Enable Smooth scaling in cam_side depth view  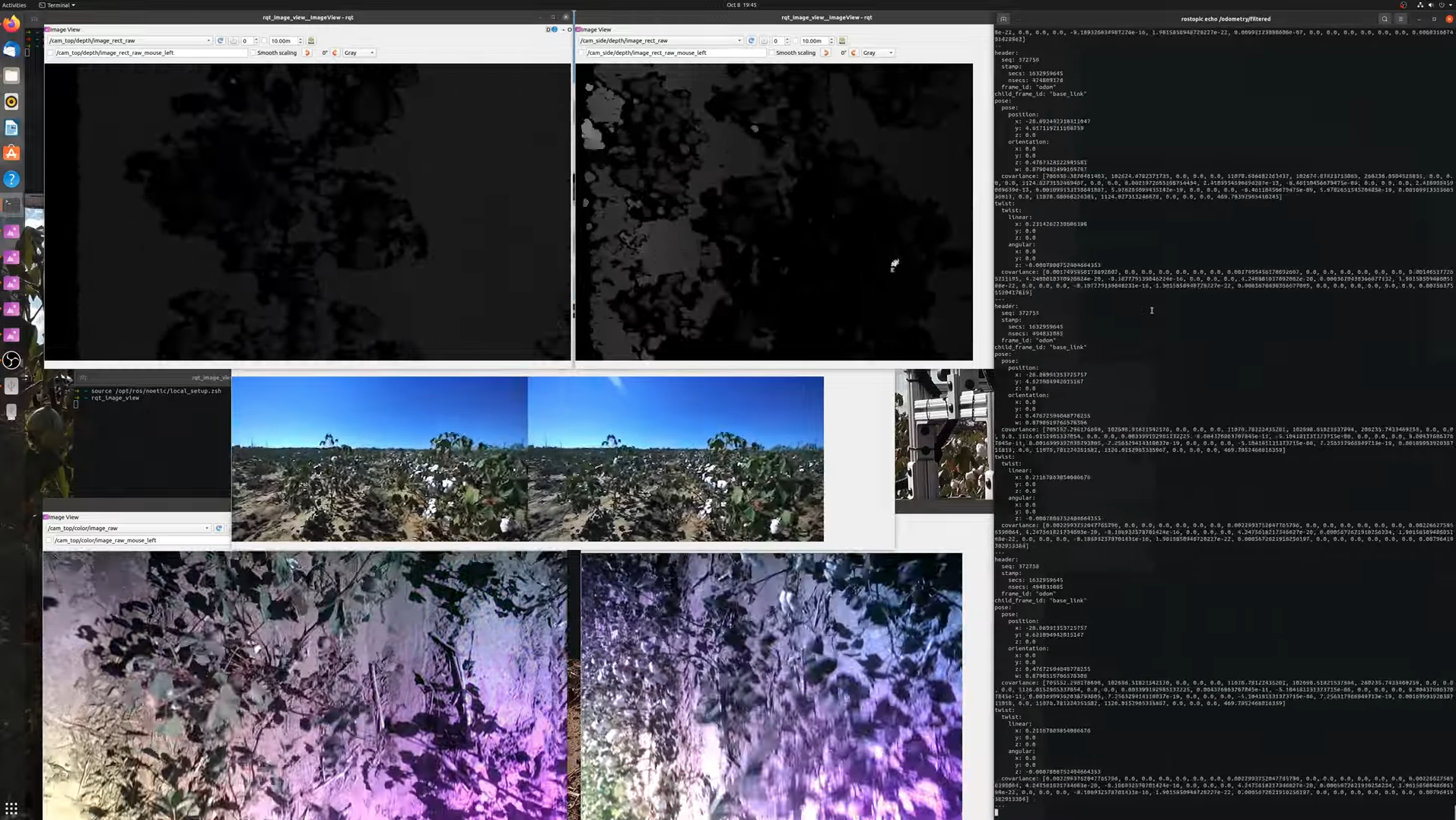(772, 53)
